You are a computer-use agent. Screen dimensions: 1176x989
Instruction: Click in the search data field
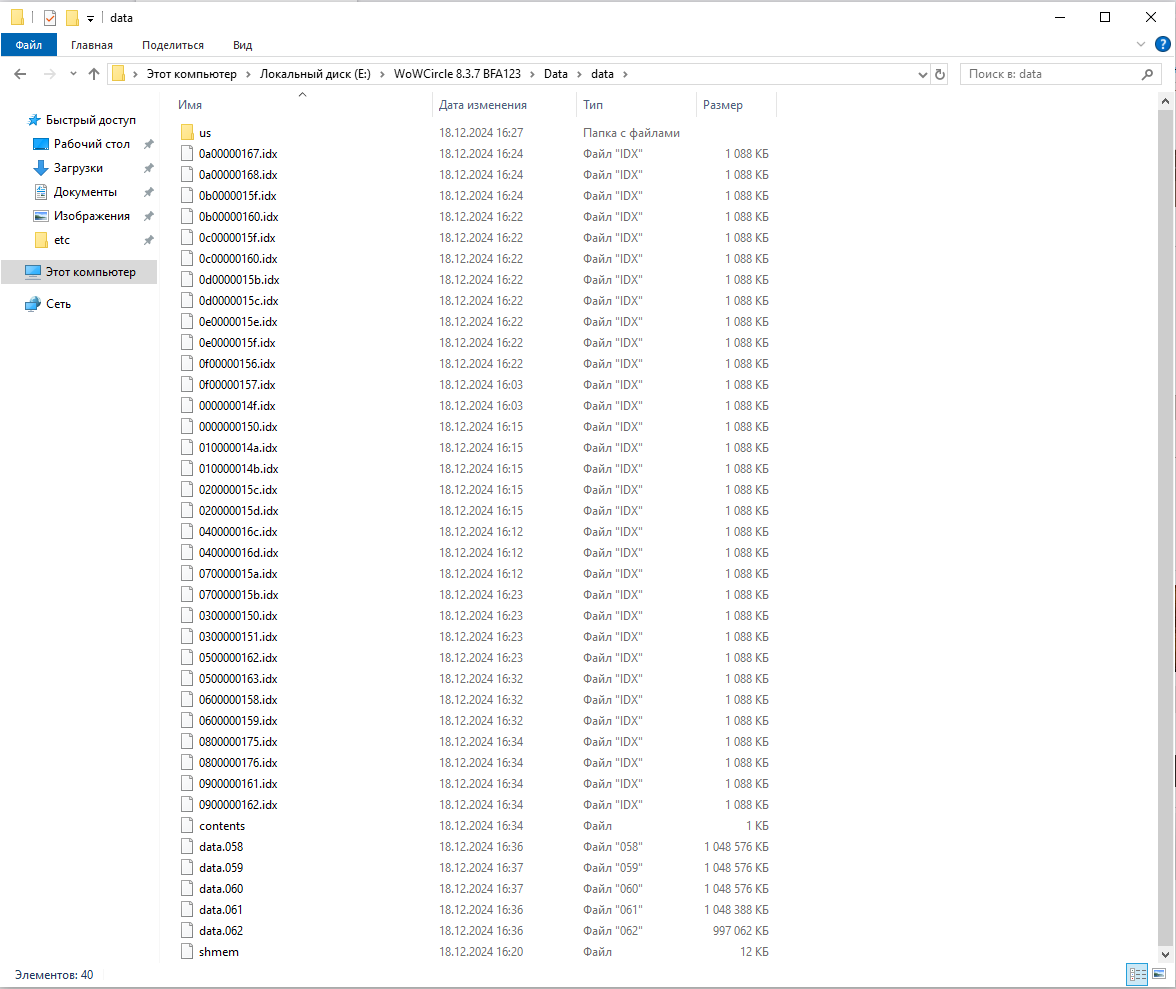[1050, 74]
